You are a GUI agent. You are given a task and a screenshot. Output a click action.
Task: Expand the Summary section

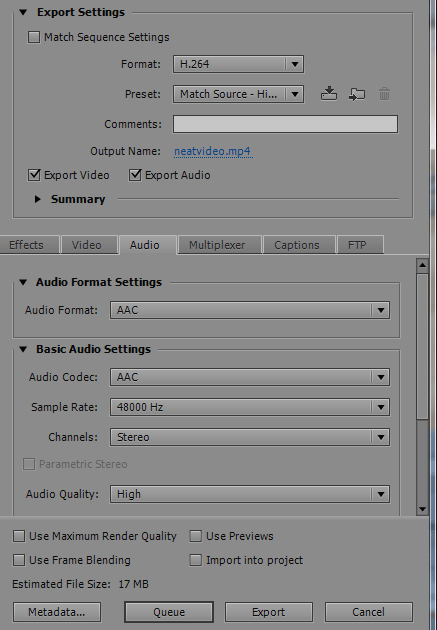point(38,199)
